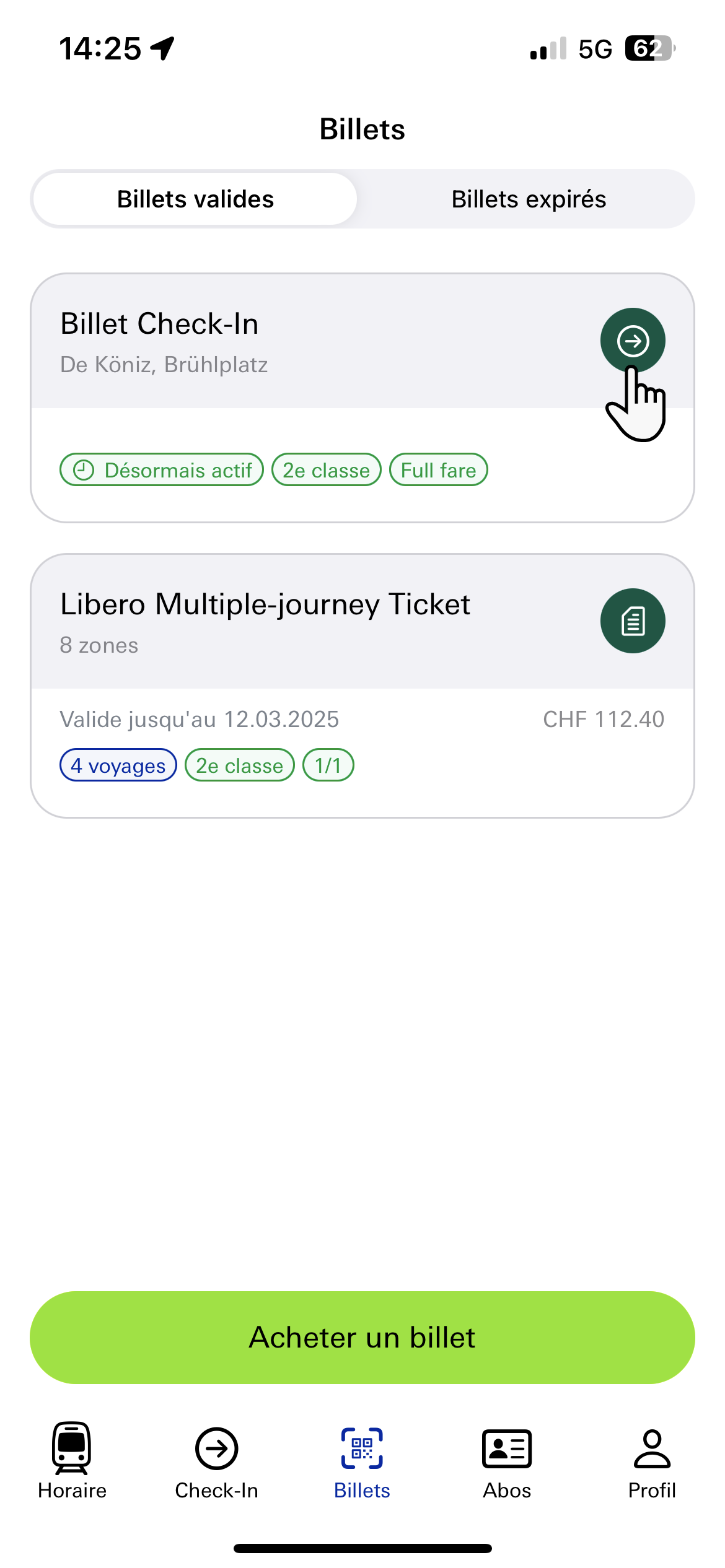Open the Abos card icon

[x=507, y=1448]
